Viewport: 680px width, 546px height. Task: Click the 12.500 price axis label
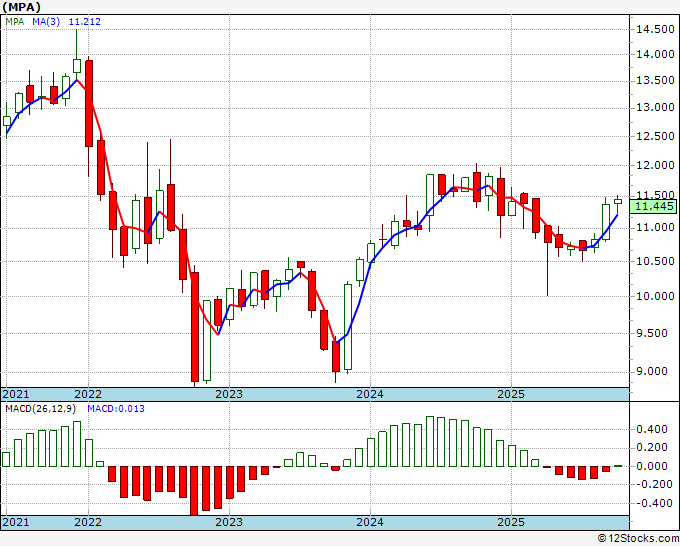[x=655, y=136]
